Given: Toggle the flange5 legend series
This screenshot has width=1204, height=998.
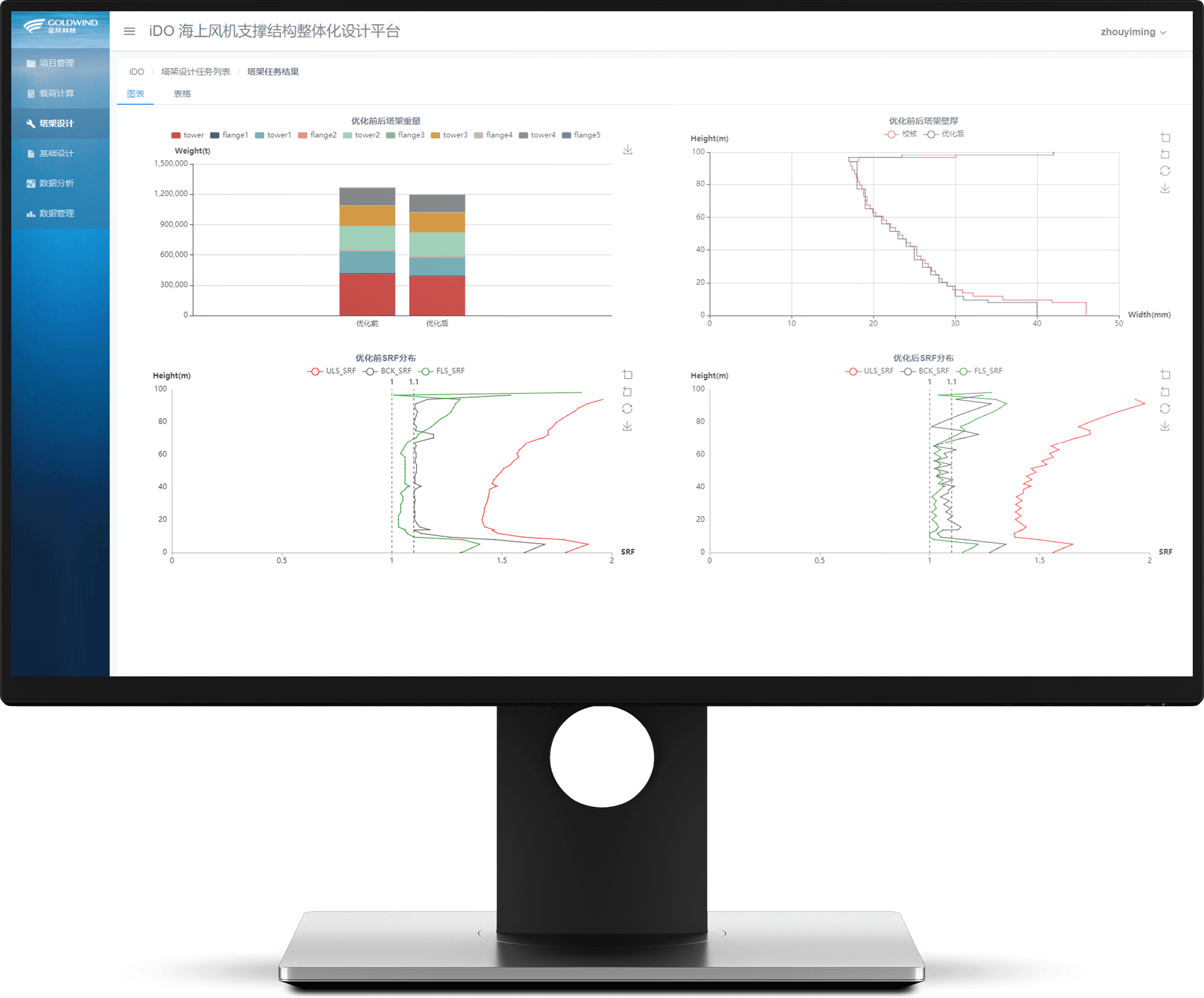Looking at the screenshot, I should [582, 135].
